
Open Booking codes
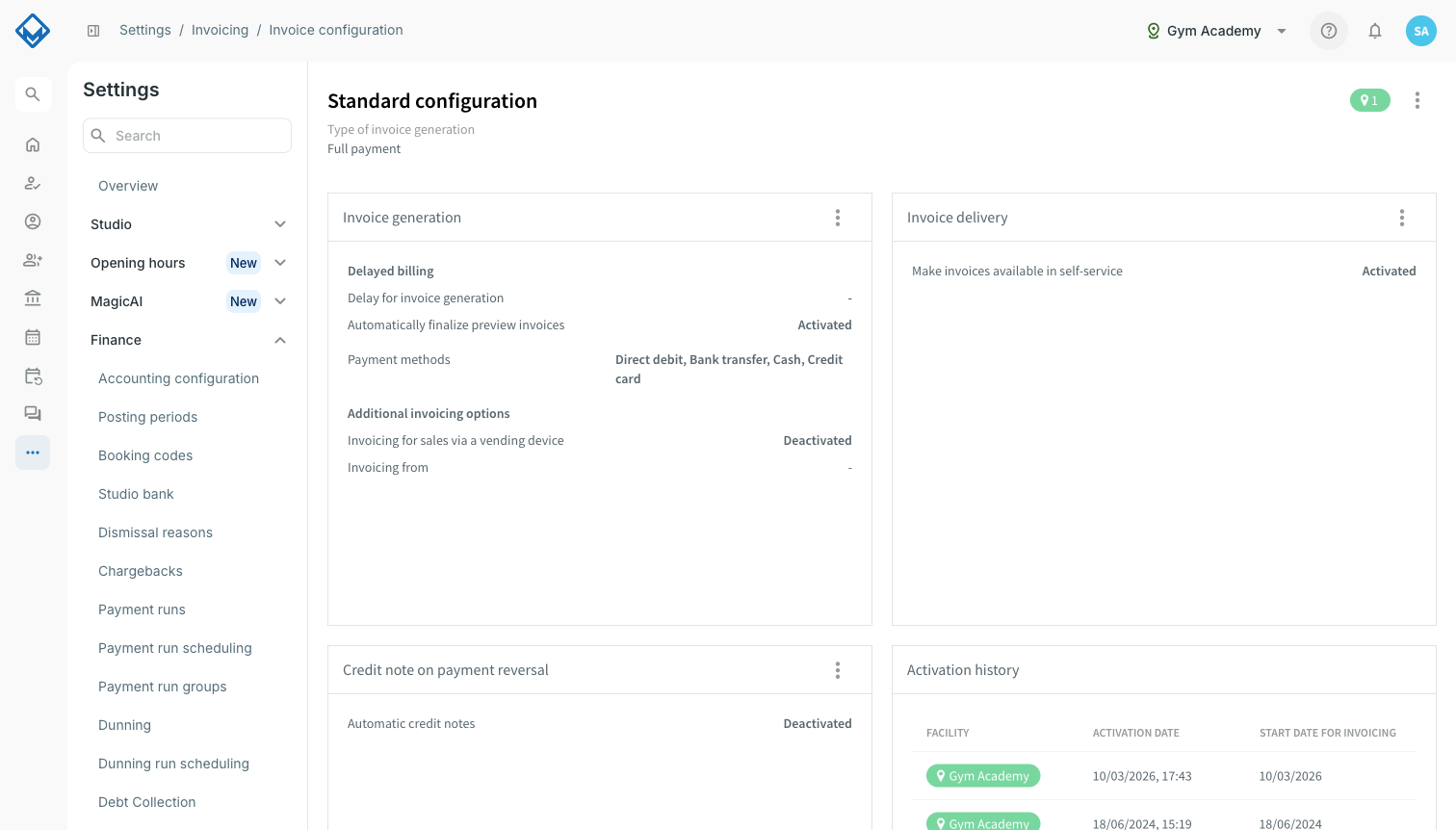coord(145,455)
